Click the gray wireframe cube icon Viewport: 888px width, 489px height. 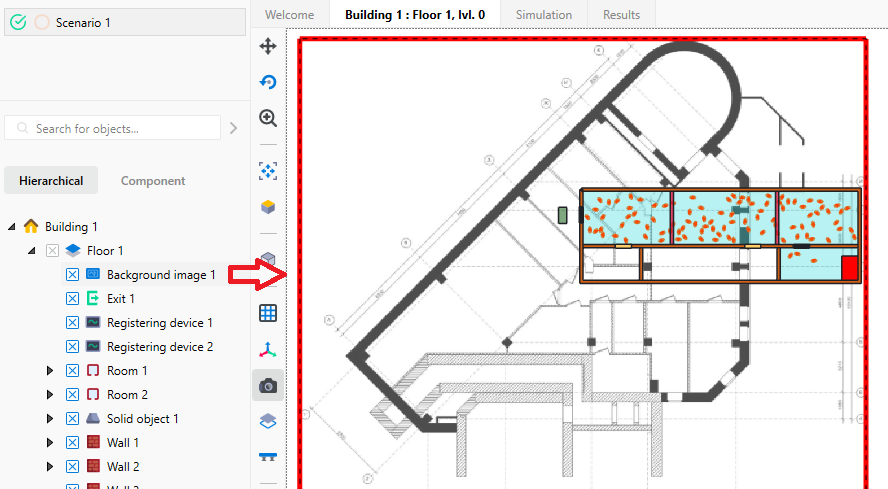point(268,258)
